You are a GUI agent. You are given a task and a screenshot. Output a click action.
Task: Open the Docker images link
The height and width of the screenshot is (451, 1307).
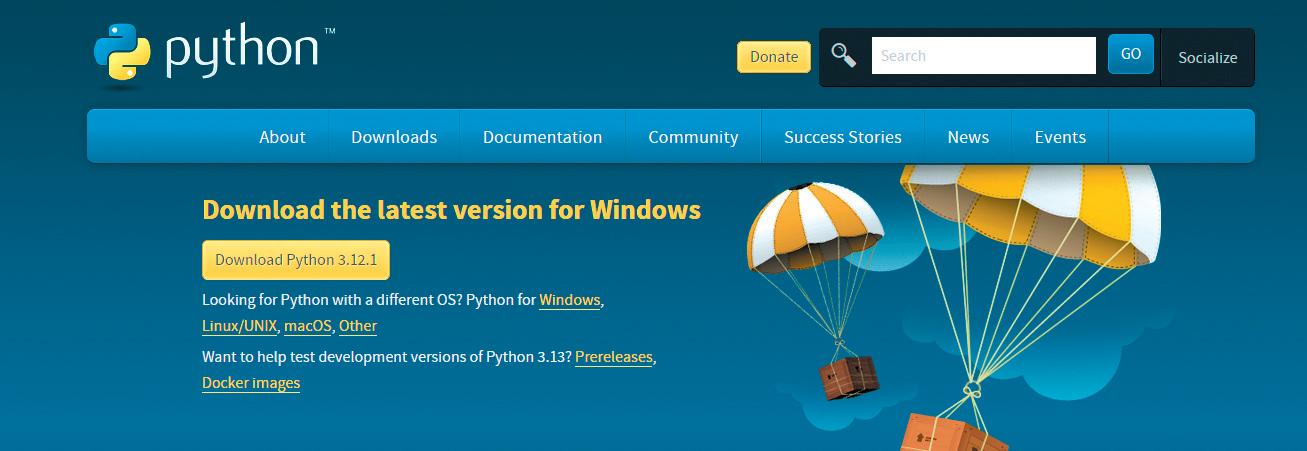click(251, 383)
